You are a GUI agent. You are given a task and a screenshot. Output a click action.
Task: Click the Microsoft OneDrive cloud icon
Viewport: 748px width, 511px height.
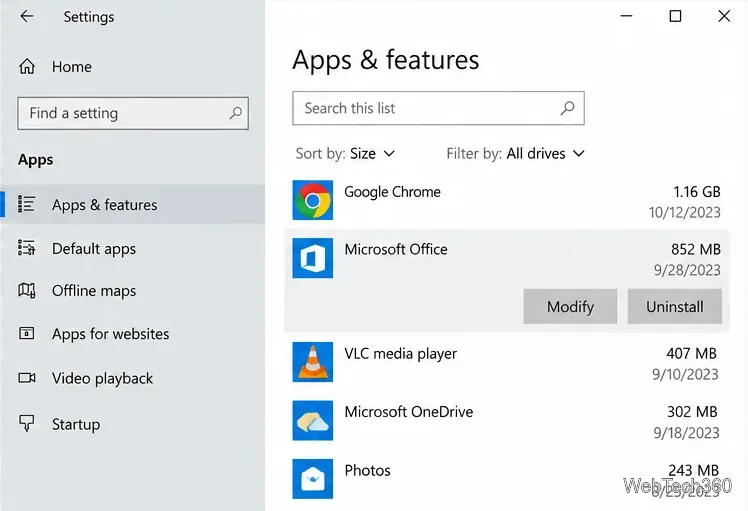coord(312,420)
